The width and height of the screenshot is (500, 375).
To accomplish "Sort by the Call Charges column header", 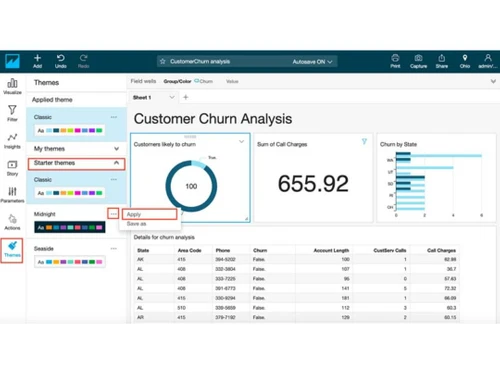I will point(441,250).
